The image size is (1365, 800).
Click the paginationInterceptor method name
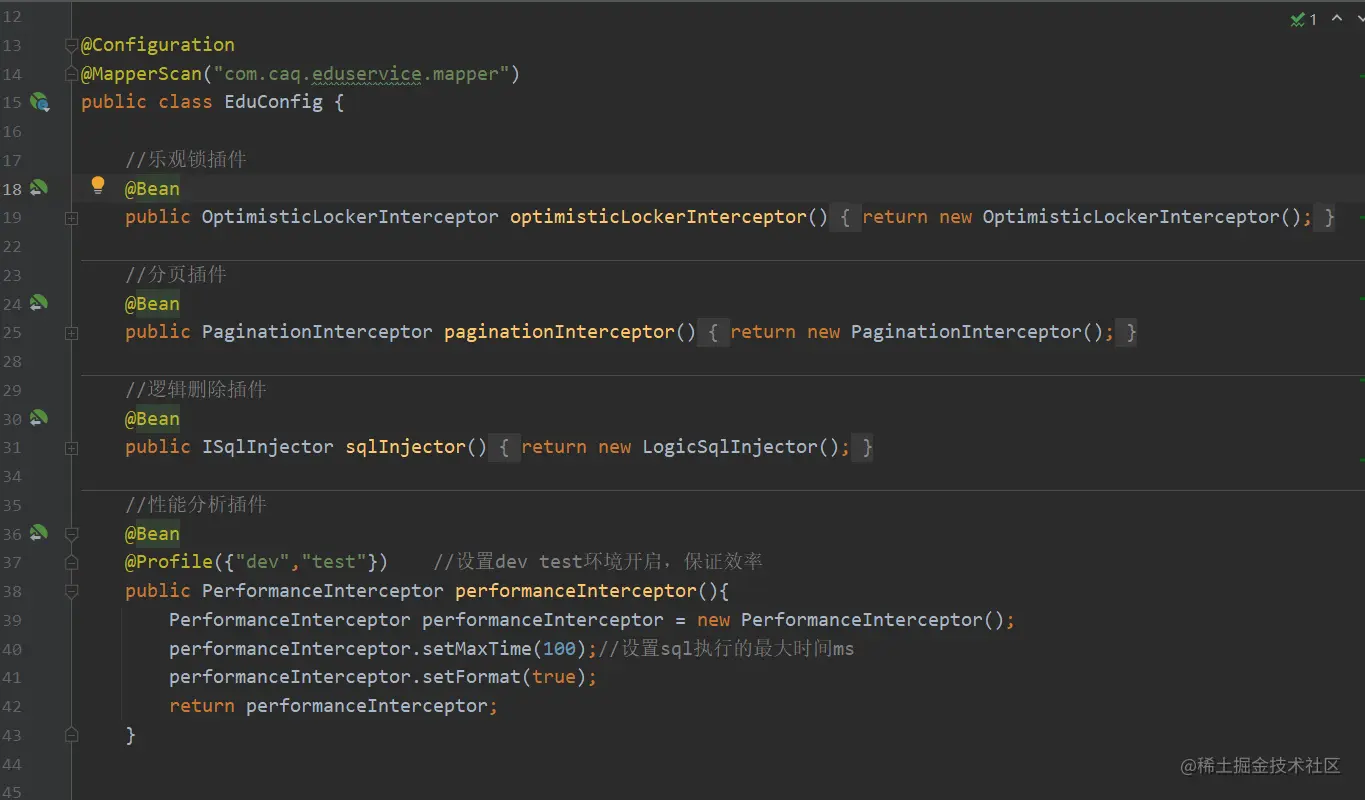point(559,332)
